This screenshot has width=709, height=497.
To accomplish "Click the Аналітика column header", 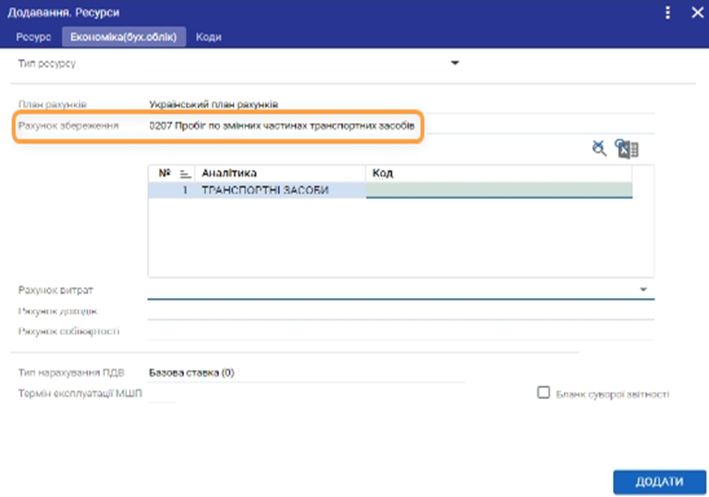I will 280,173.
